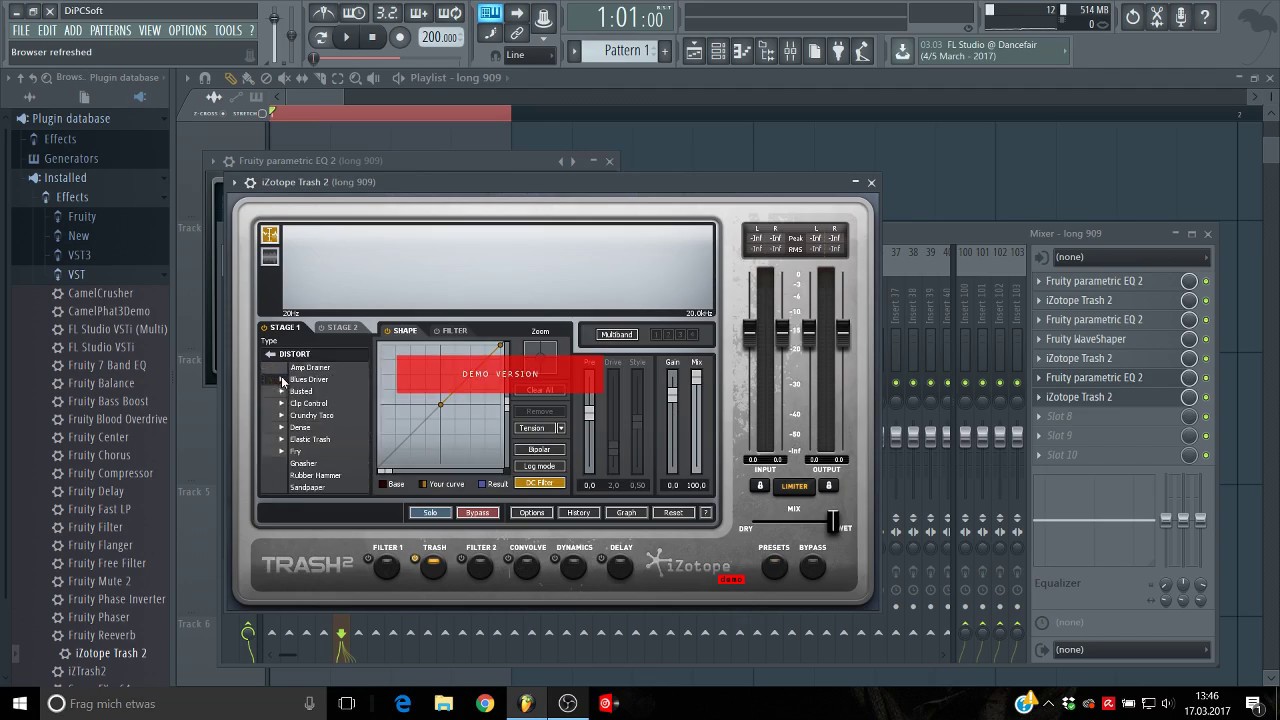1280x720 pixels.
Task: Toggle the overdub recording icon
Action: [x=419, y=13]
